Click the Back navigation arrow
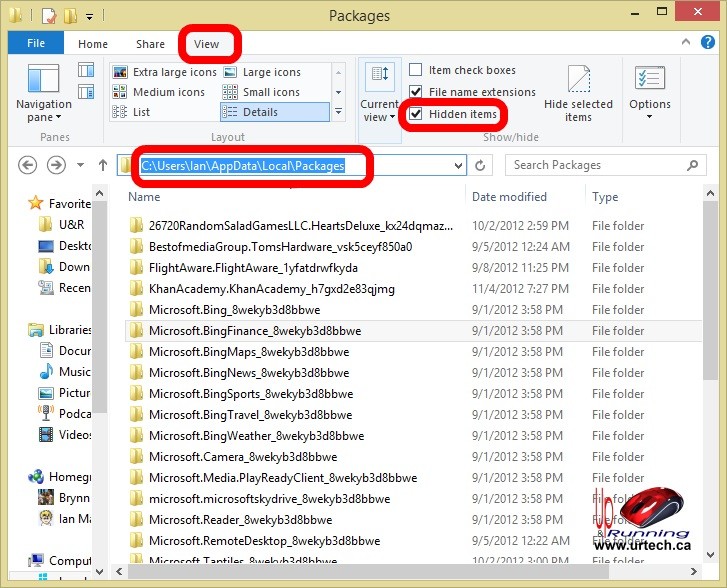 (28, 165)
